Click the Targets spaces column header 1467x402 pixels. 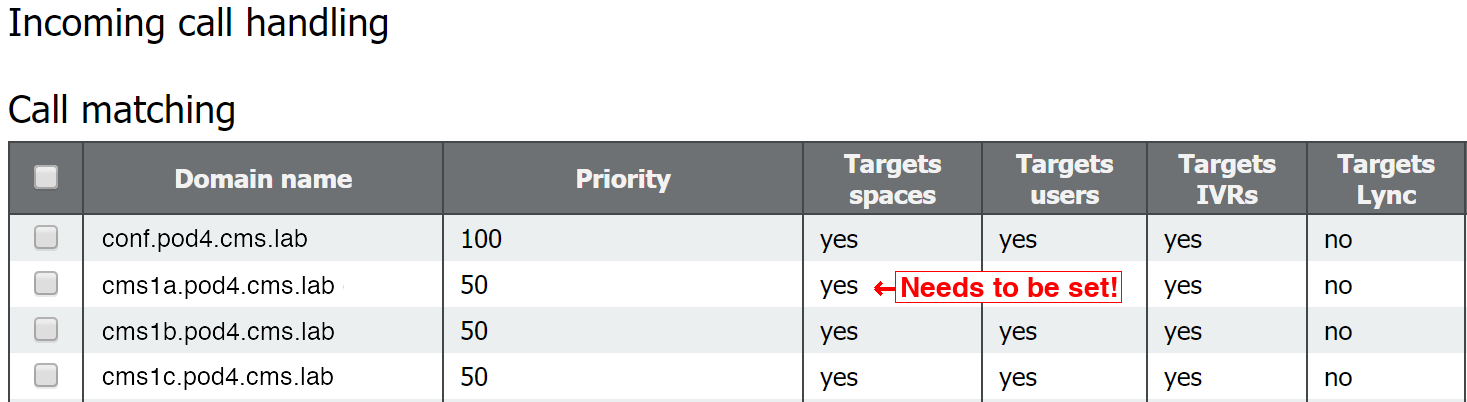coord(892,179)
